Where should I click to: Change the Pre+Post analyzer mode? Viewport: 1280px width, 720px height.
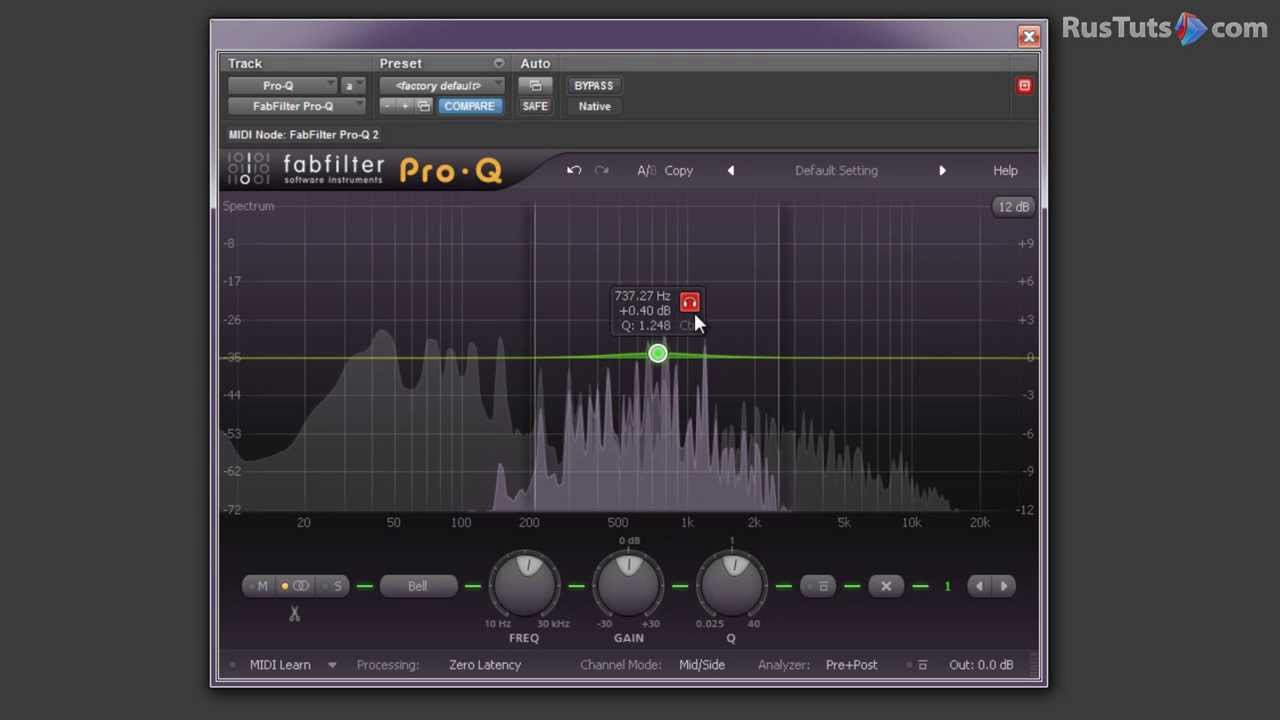tap(851, 665)
